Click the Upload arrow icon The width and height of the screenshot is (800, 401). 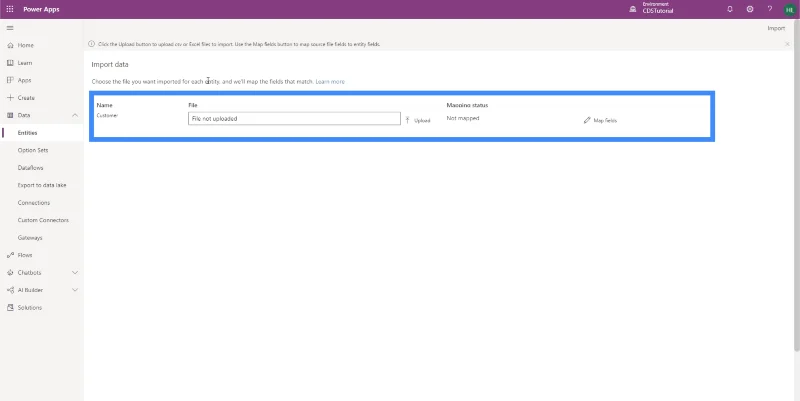pos(408,120)
